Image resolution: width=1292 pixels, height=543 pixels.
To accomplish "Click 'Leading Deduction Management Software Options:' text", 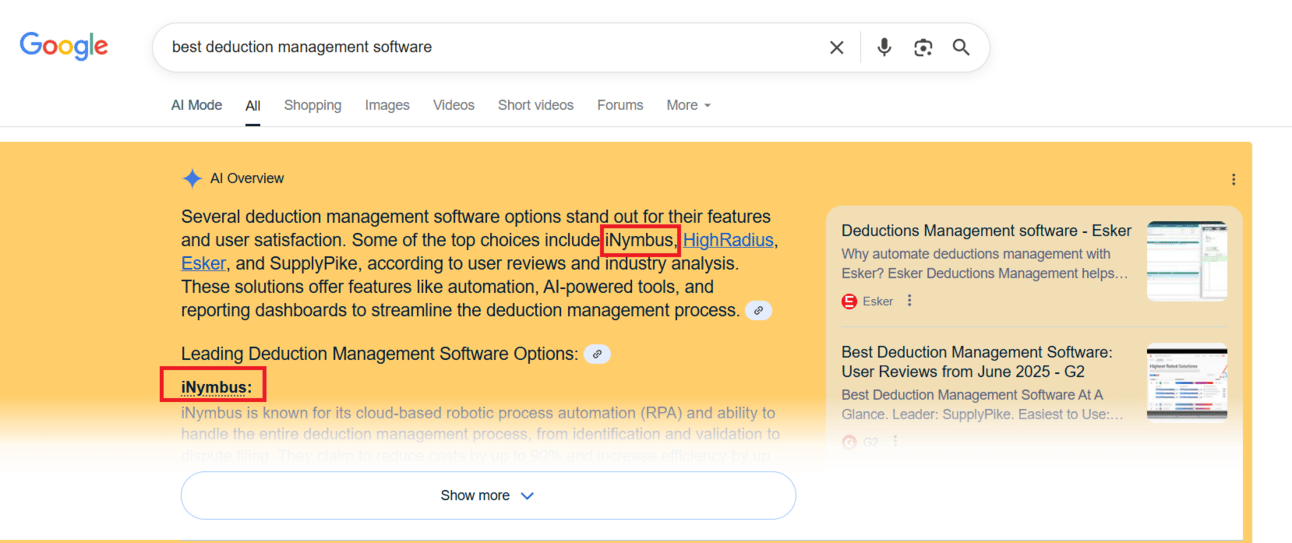I will (380, 354).
